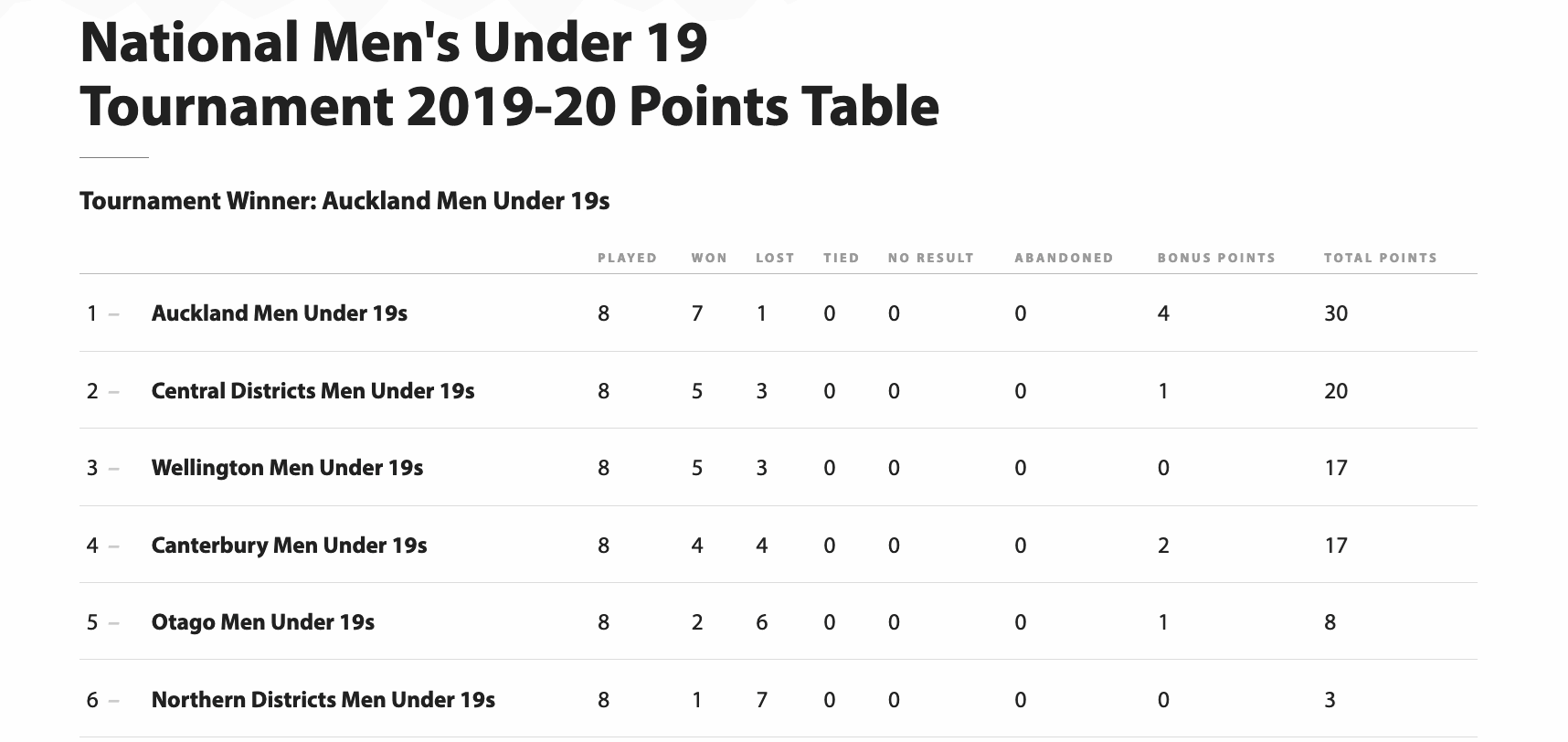Click the Points Table page heading

pos(510,74)
